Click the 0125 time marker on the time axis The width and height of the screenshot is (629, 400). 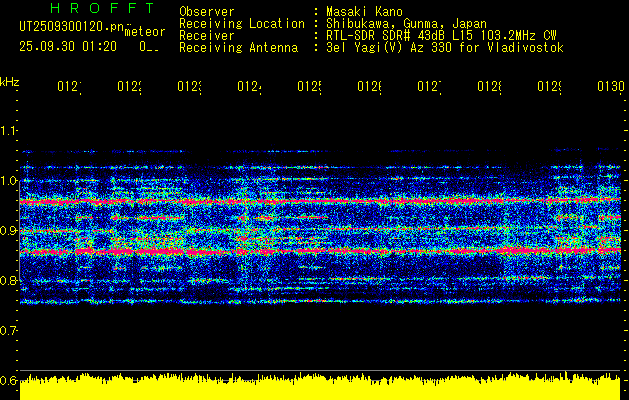310,86
